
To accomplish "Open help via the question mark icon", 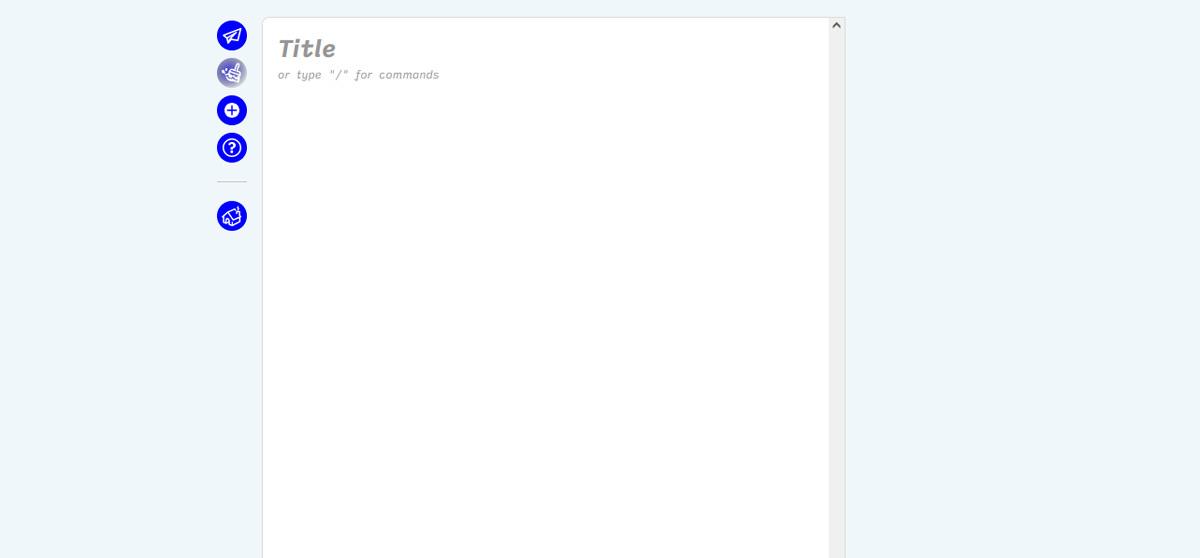I will 232,148.
